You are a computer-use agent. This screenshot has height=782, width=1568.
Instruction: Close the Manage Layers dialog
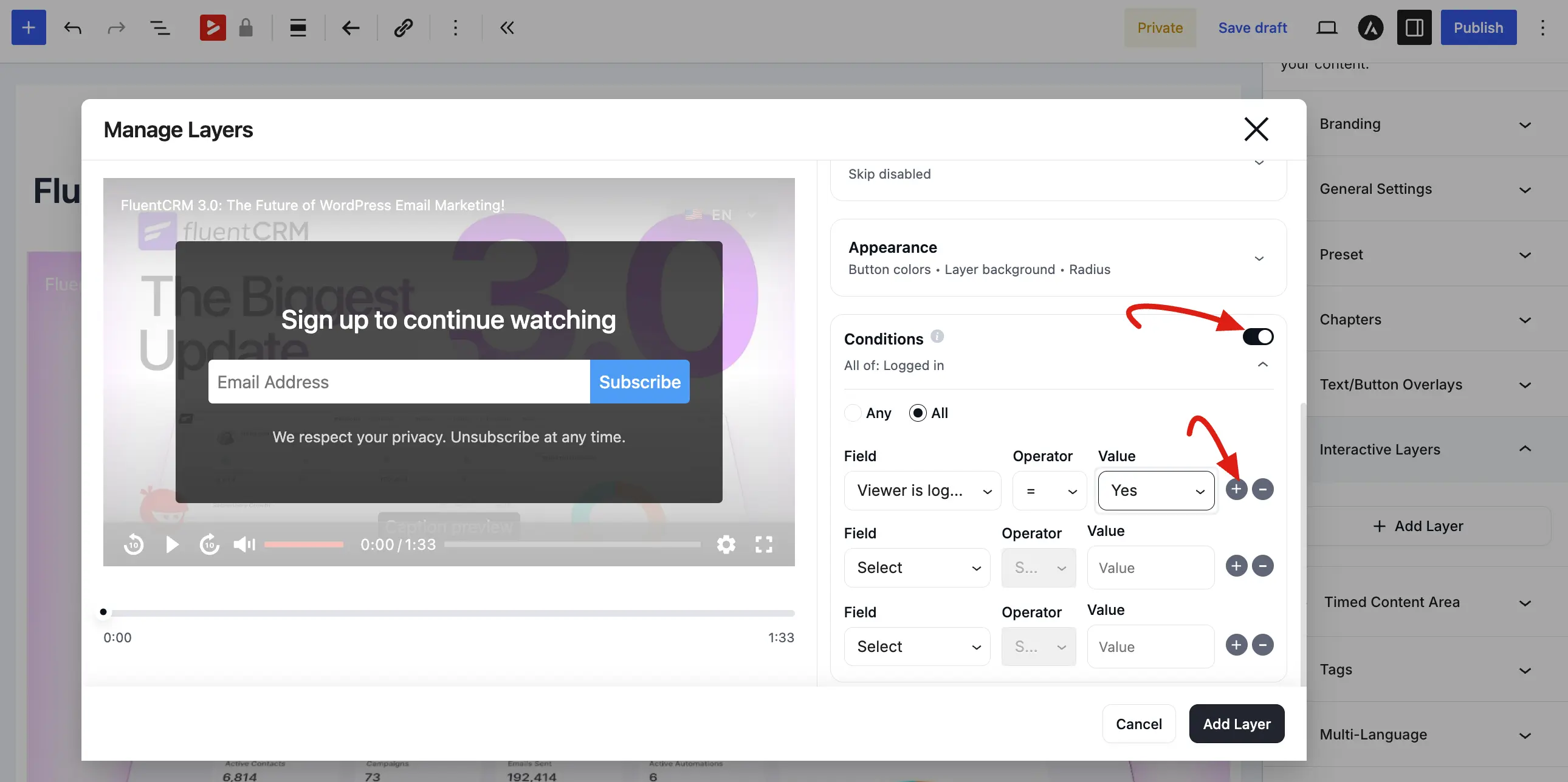tap(1256, 129)
